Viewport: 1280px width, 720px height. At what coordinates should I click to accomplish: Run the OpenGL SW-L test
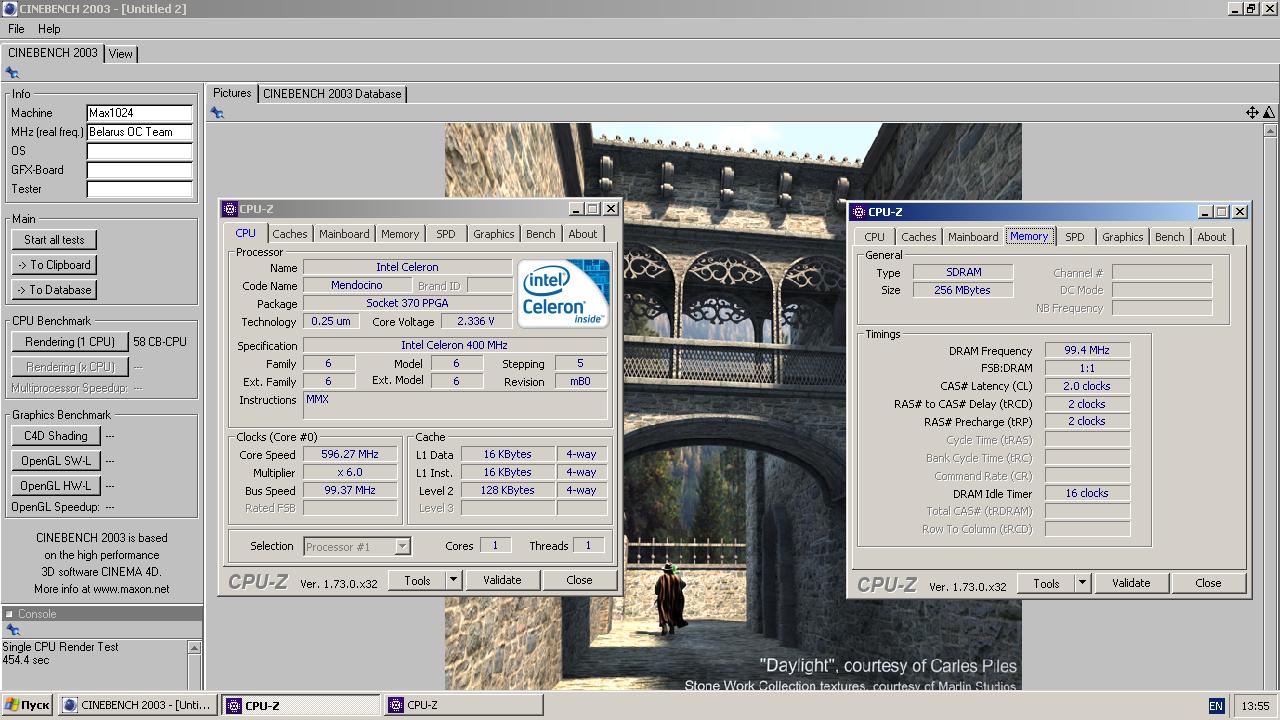click(56, 461)
